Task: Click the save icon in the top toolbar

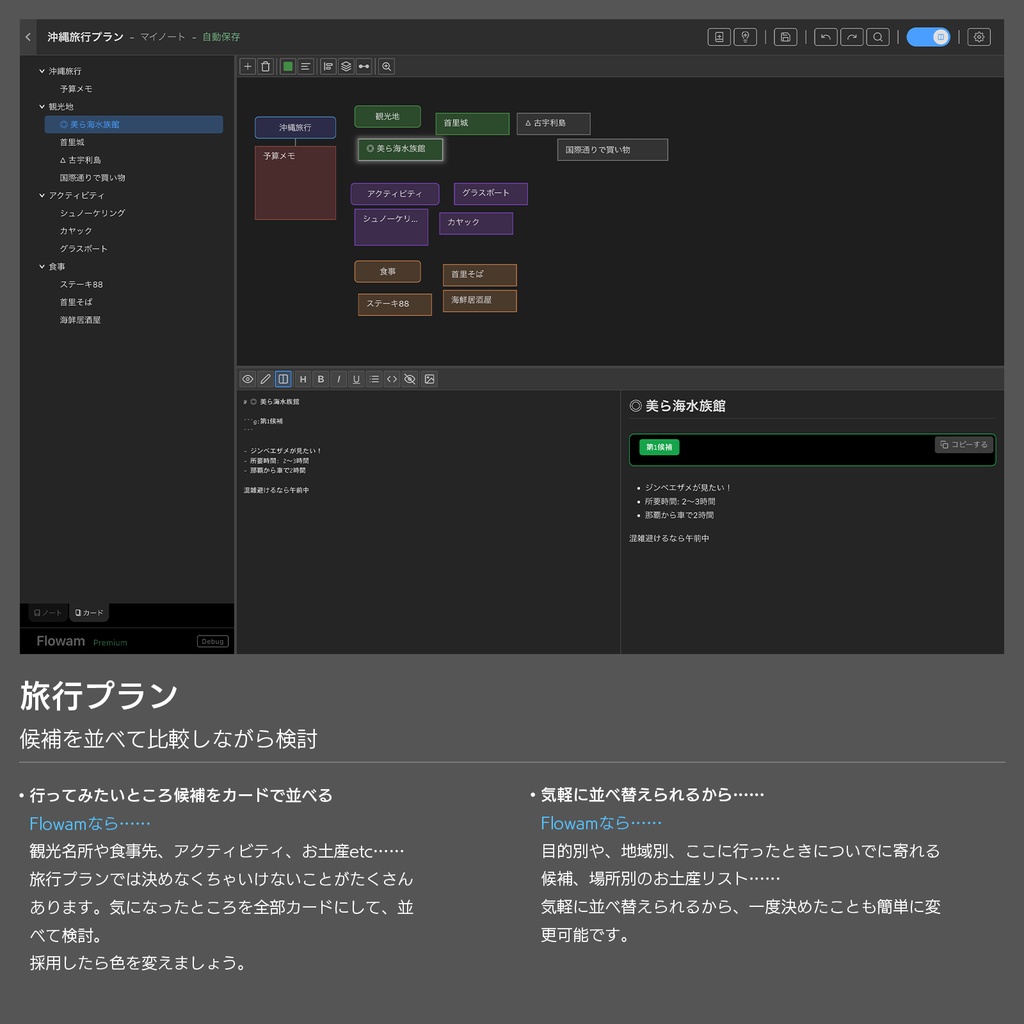Action: (x=785, y=36)
